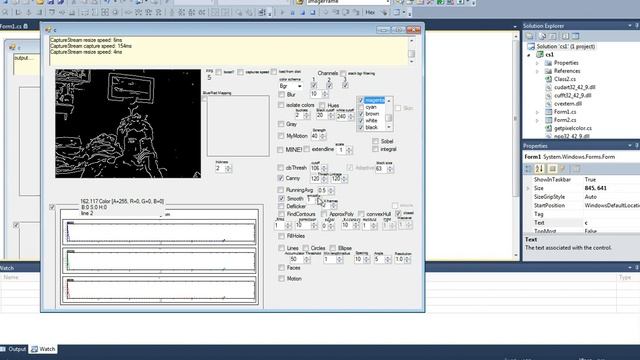Open Properties panel options dropdown arrow

[630, 146]
